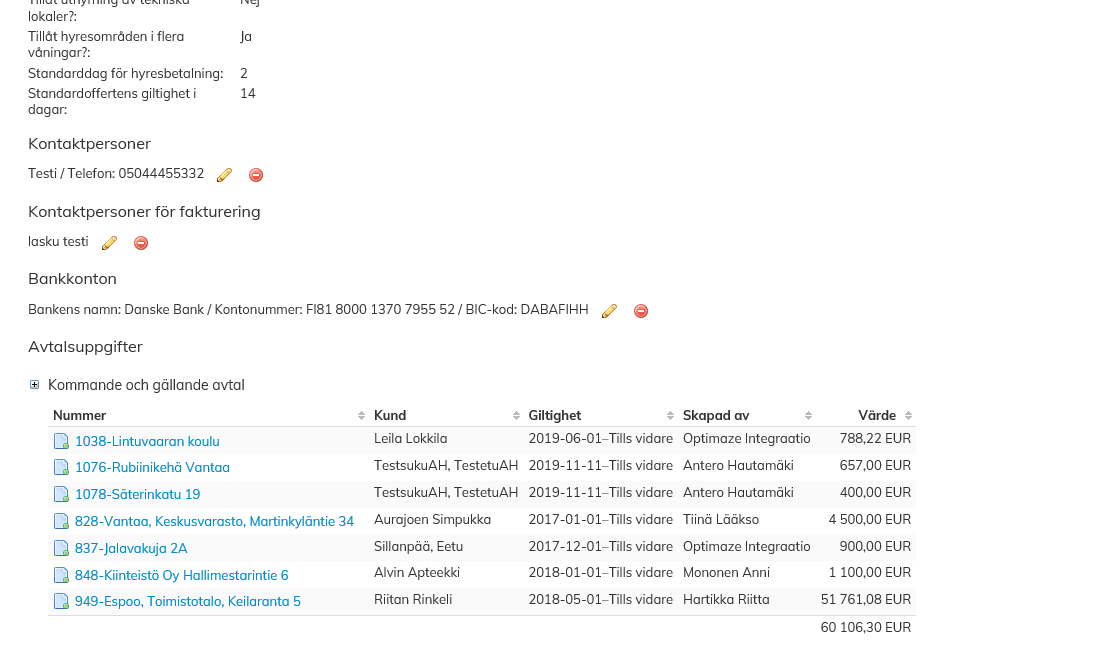Collapse Kommande och gällande avtal section
Image resolution: width=1104 pixels, height=655 pixels.
35,385
